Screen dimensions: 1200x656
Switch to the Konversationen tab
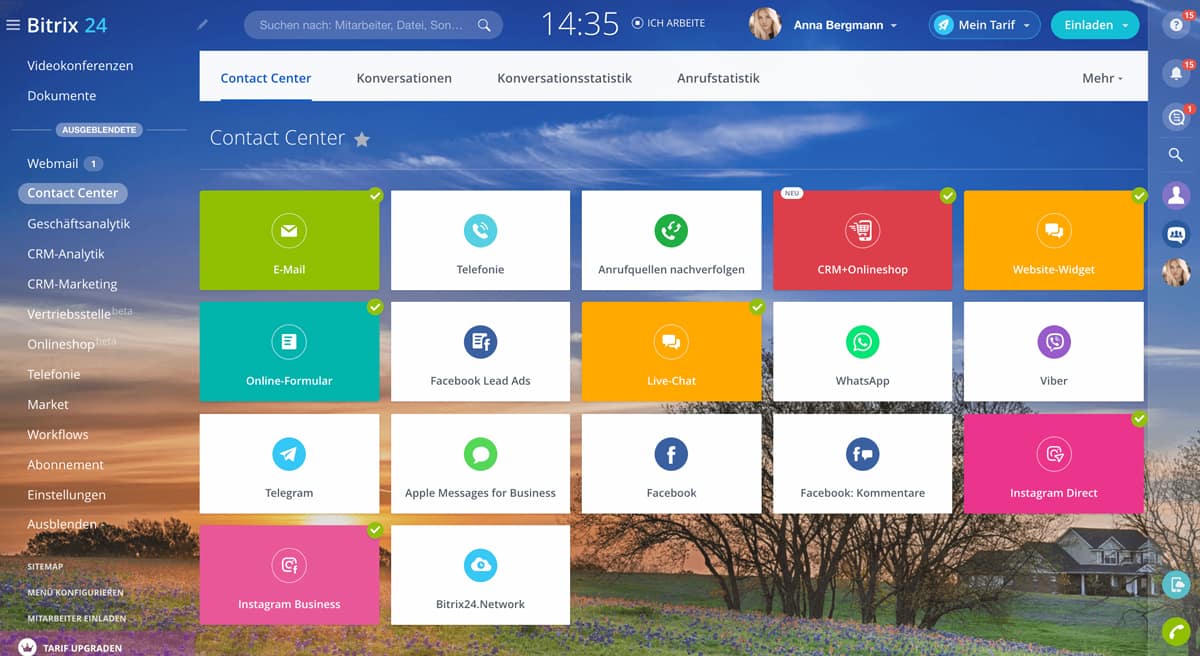[404, 78]
